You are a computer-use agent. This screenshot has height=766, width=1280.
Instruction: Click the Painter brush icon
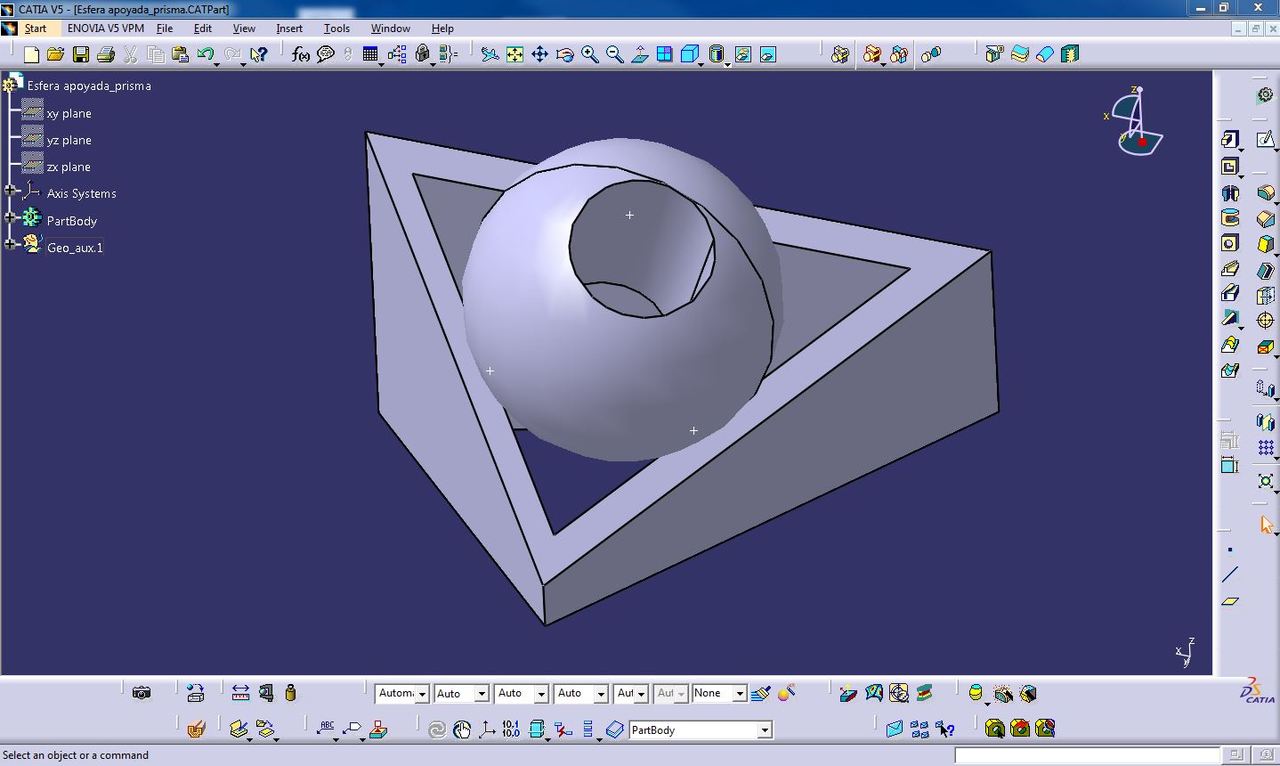pos(761,692)
